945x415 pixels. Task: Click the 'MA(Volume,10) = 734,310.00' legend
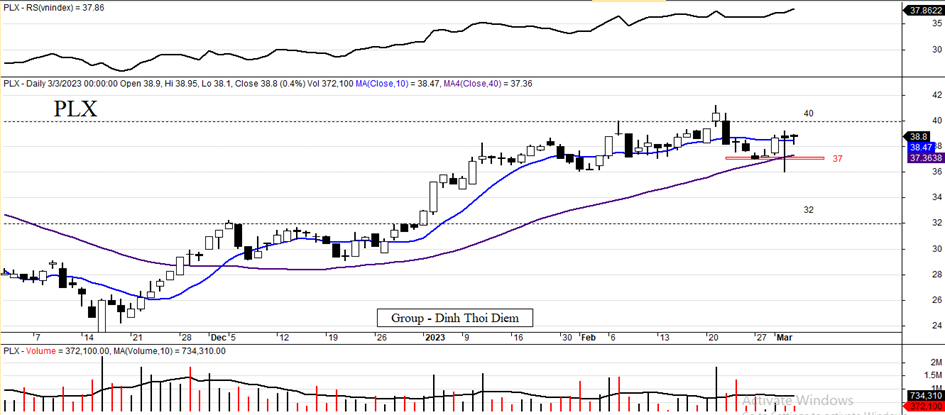[x=168, y=351]
